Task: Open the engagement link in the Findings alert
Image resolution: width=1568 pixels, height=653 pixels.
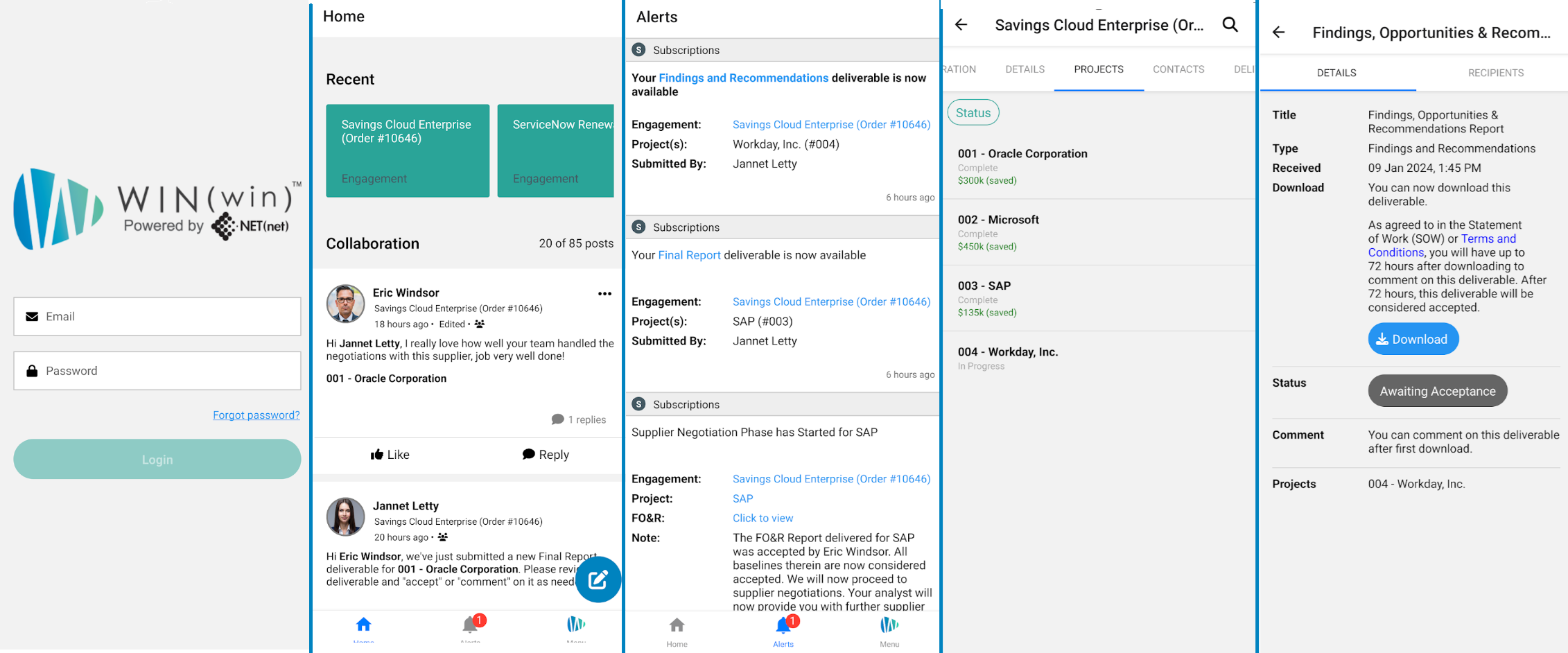Action: (832, 125)
